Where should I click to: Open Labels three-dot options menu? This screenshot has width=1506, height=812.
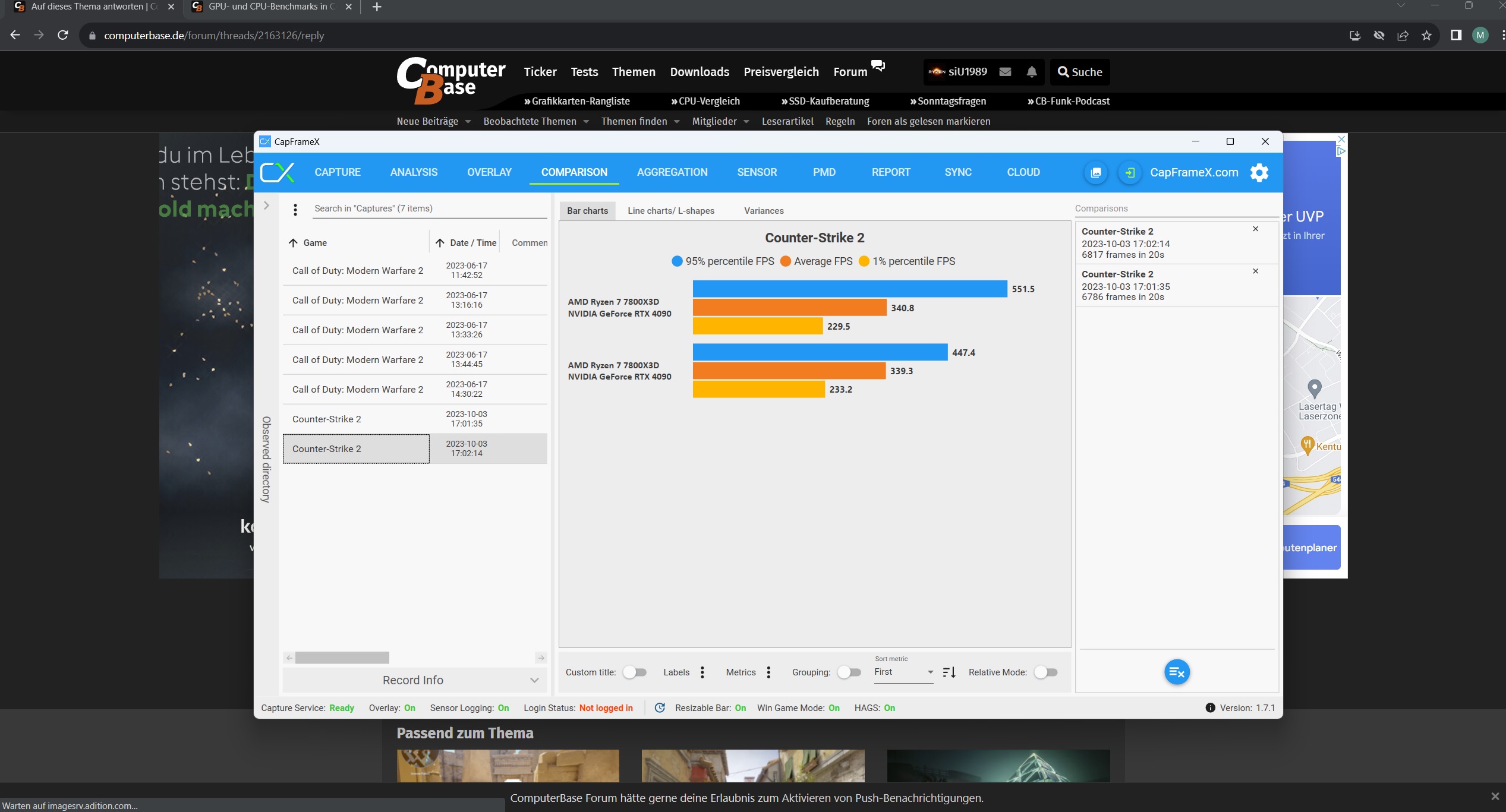[x=702, y=672]
